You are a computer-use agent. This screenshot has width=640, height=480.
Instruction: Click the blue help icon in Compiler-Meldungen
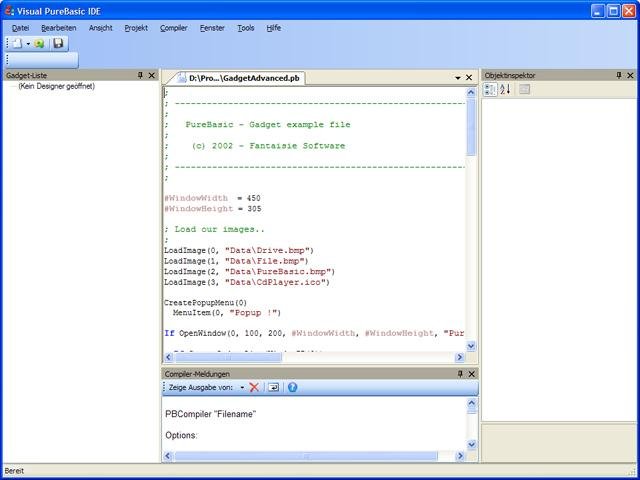(292, 387)
